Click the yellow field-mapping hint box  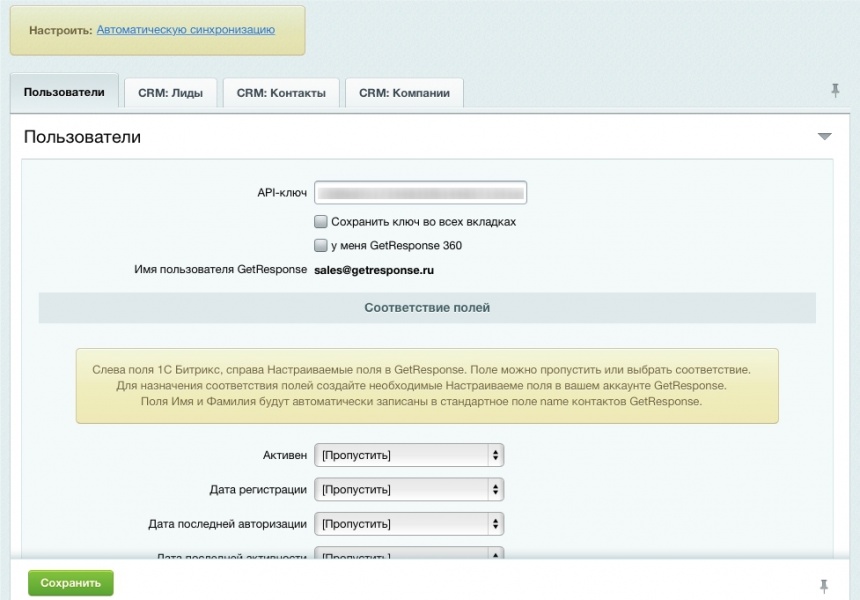click(x=427, y=386)
